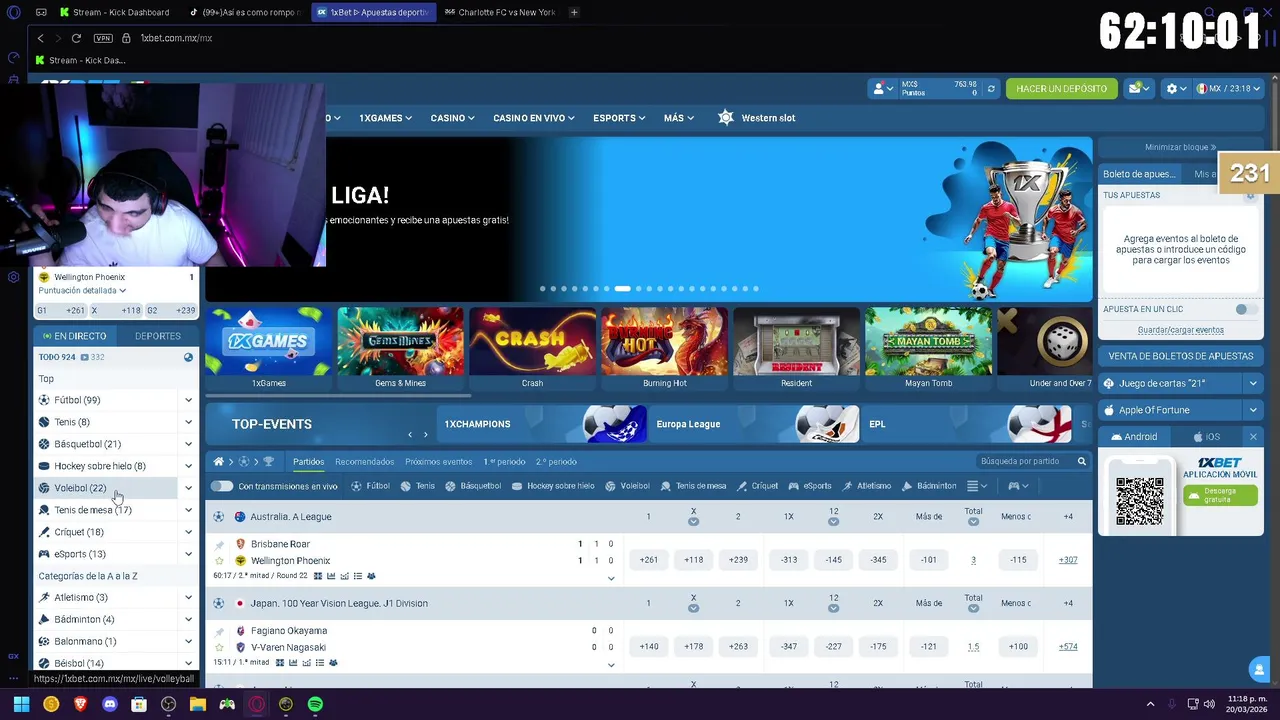The image size is (1280, 720).
Task: Close the mobile app download panel
Action: (x=1253, y=437)
